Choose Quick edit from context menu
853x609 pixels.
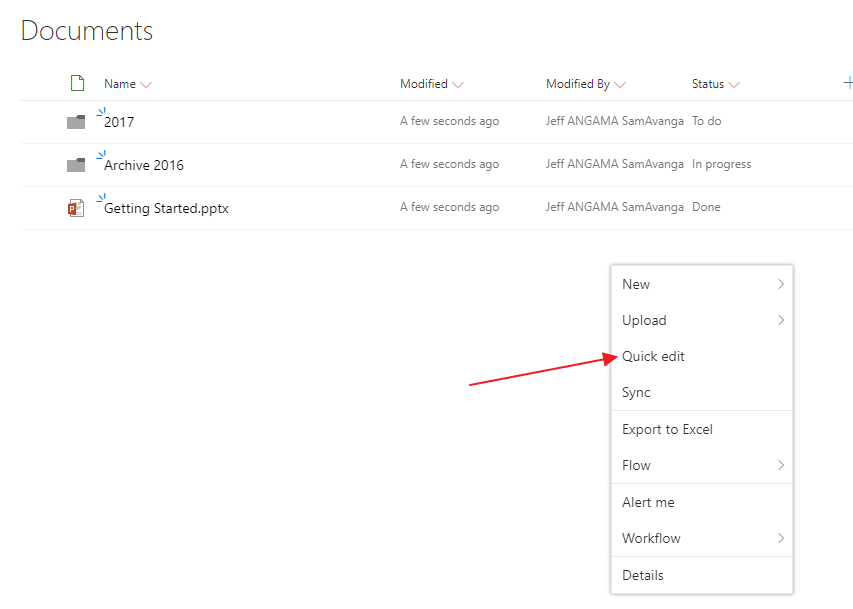(702, 356)
